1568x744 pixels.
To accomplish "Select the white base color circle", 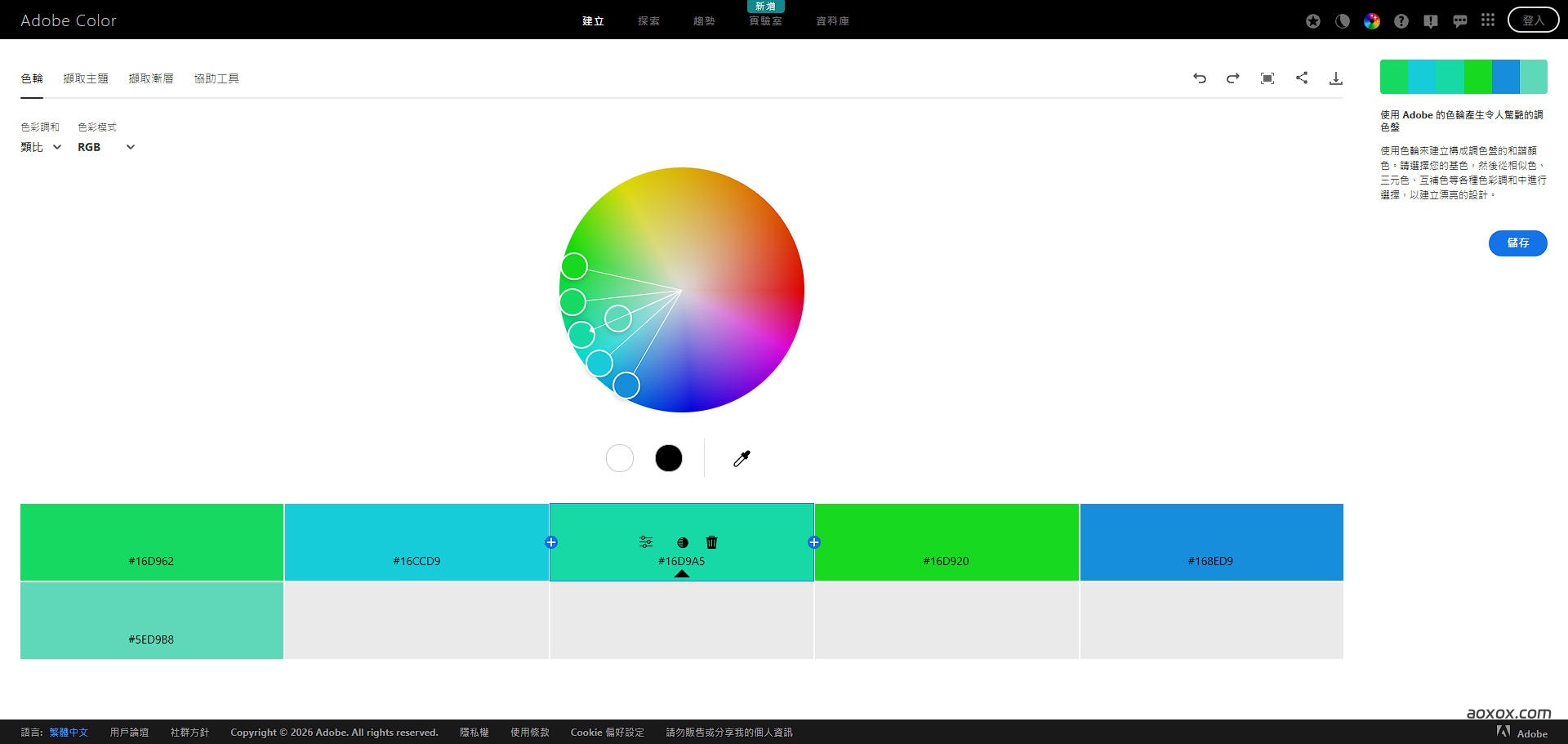I will point(619,458).
